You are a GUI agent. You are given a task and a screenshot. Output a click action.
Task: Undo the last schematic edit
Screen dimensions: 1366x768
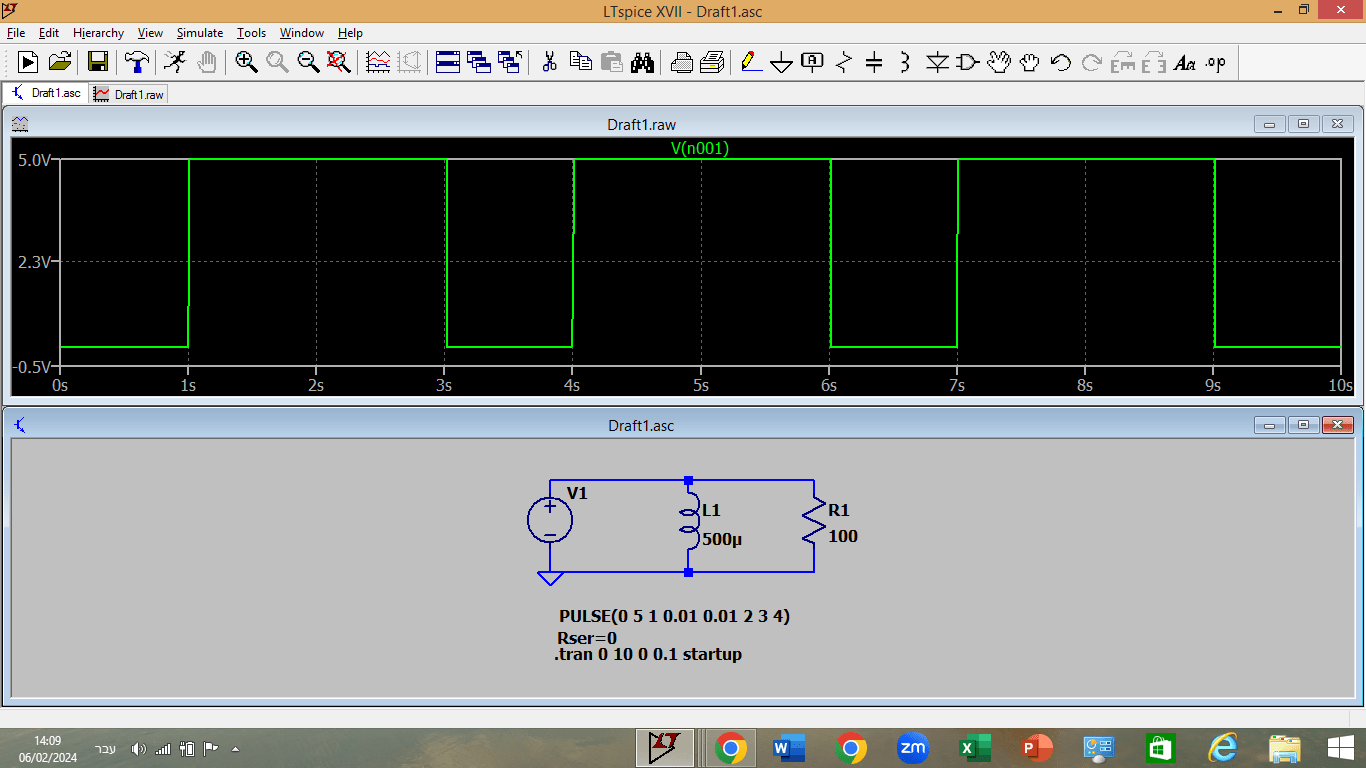tap(1059, 61)
